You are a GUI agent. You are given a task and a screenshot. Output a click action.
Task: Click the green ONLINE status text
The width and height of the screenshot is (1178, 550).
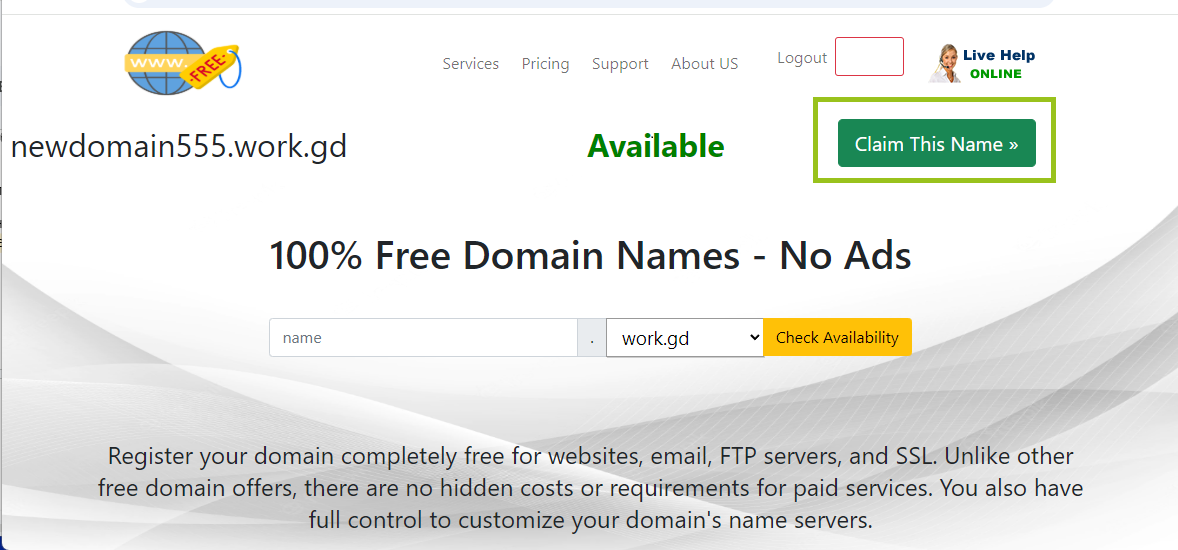pyautogui.click(x=995, y=74)
